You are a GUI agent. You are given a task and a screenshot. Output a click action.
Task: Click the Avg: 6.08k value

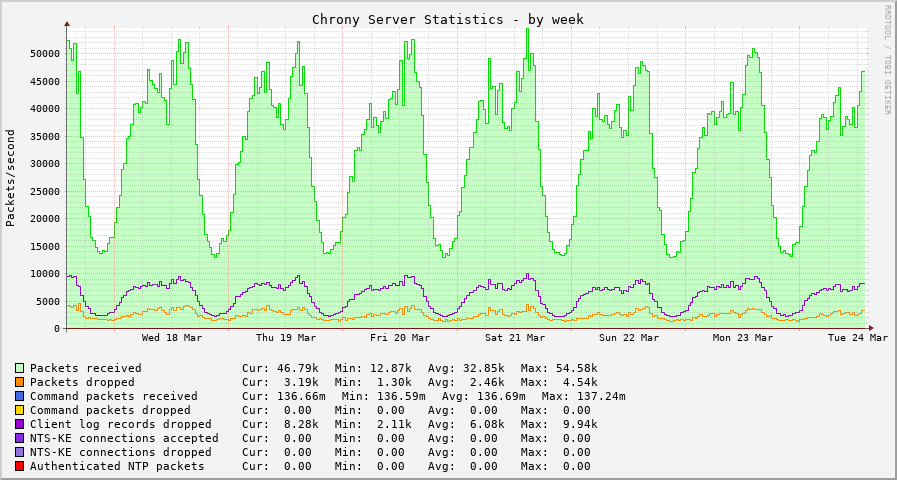click(466, 424)
